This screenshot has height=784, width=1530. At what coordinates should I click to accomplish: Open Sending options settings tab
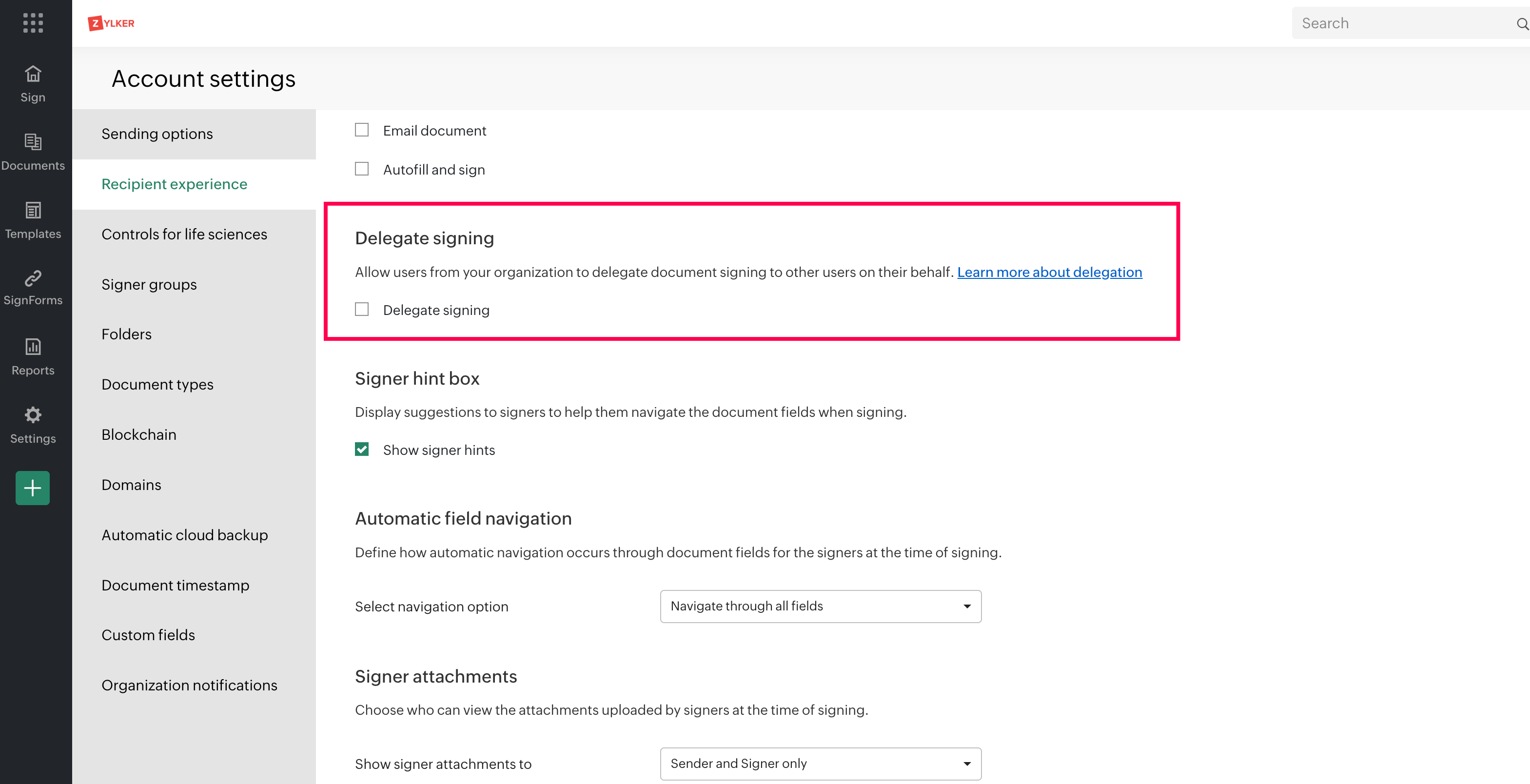point(157,134)
